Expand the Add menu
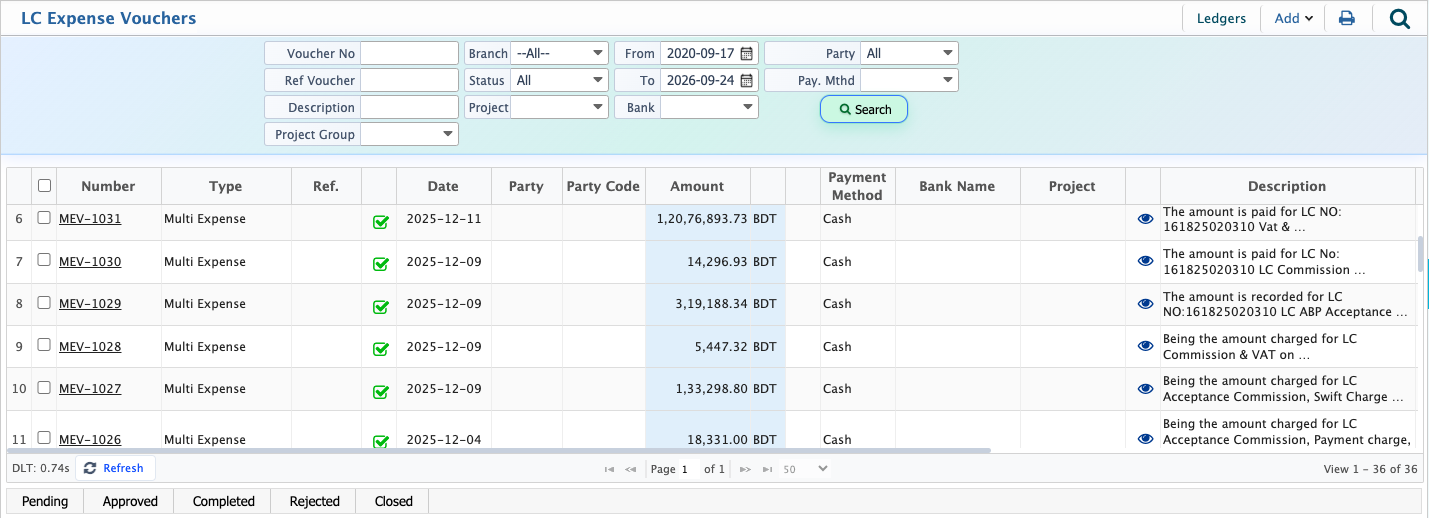This screenshot has width=1429, height=518. point(1293,18)
